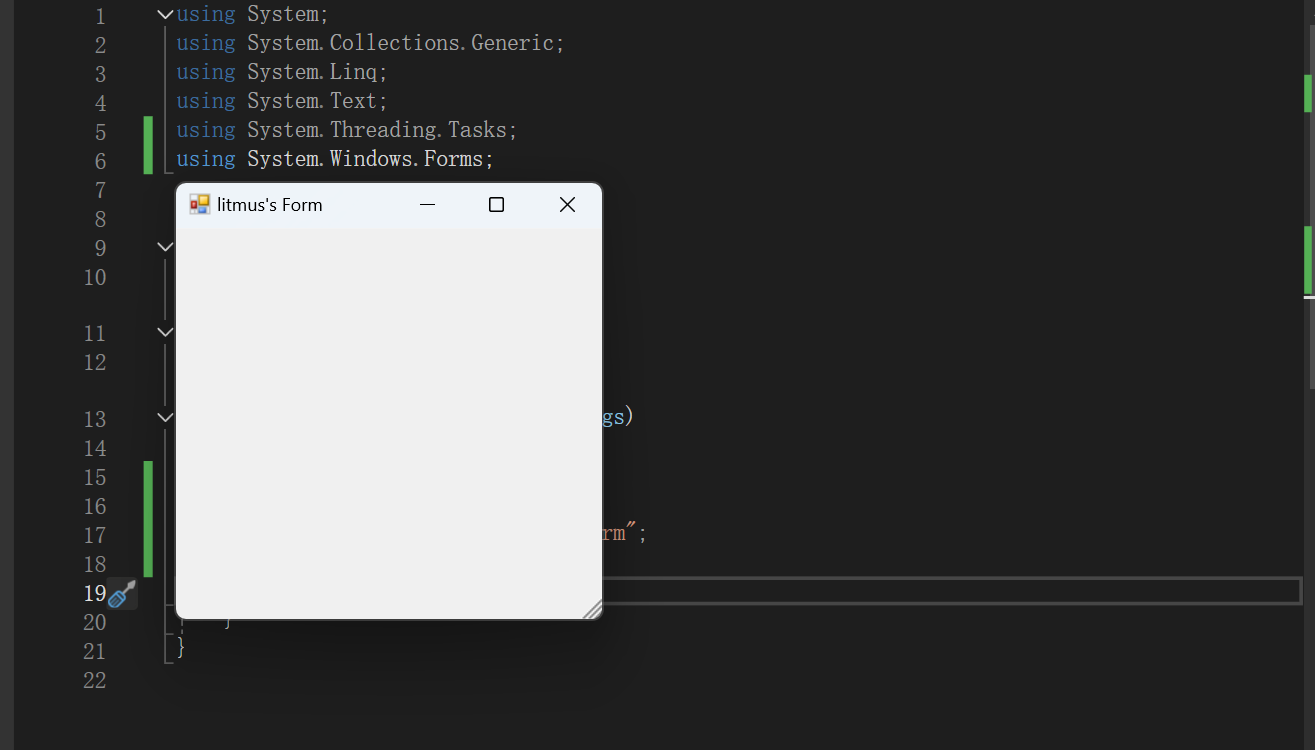Screen dimensions: 1315x750
Task: Click the screwdriver quick actions icon on line 19
Action: pos(122,593)
